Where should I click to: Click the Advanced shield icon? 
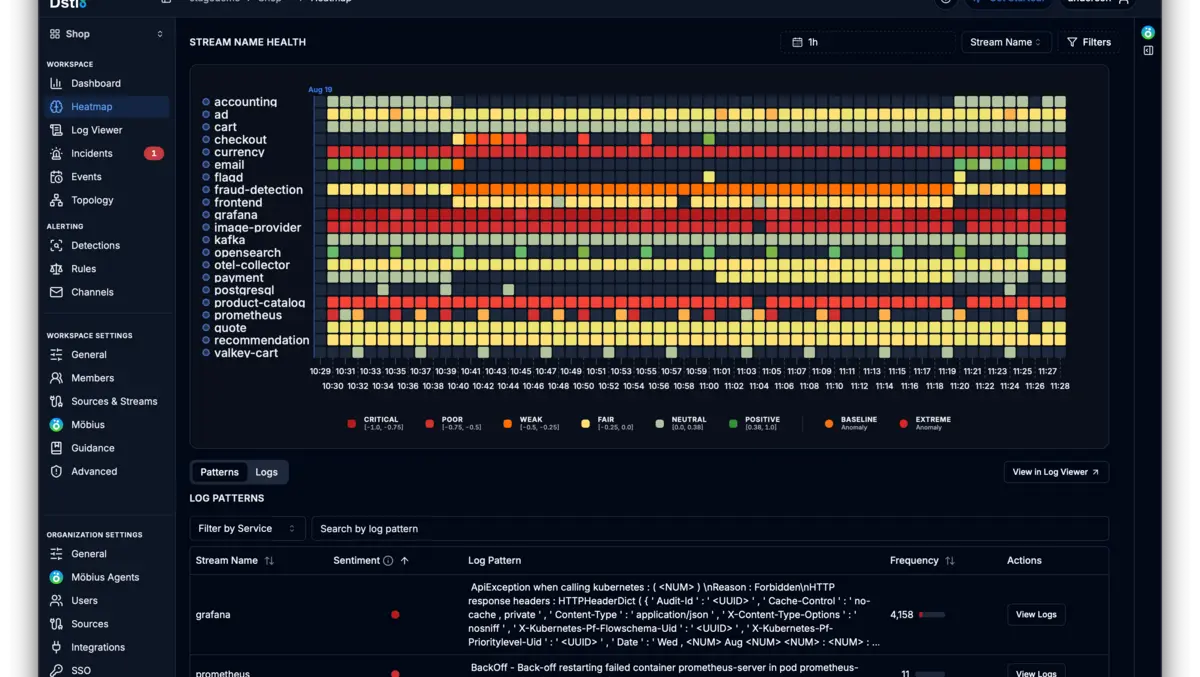[x=56, y=471]
